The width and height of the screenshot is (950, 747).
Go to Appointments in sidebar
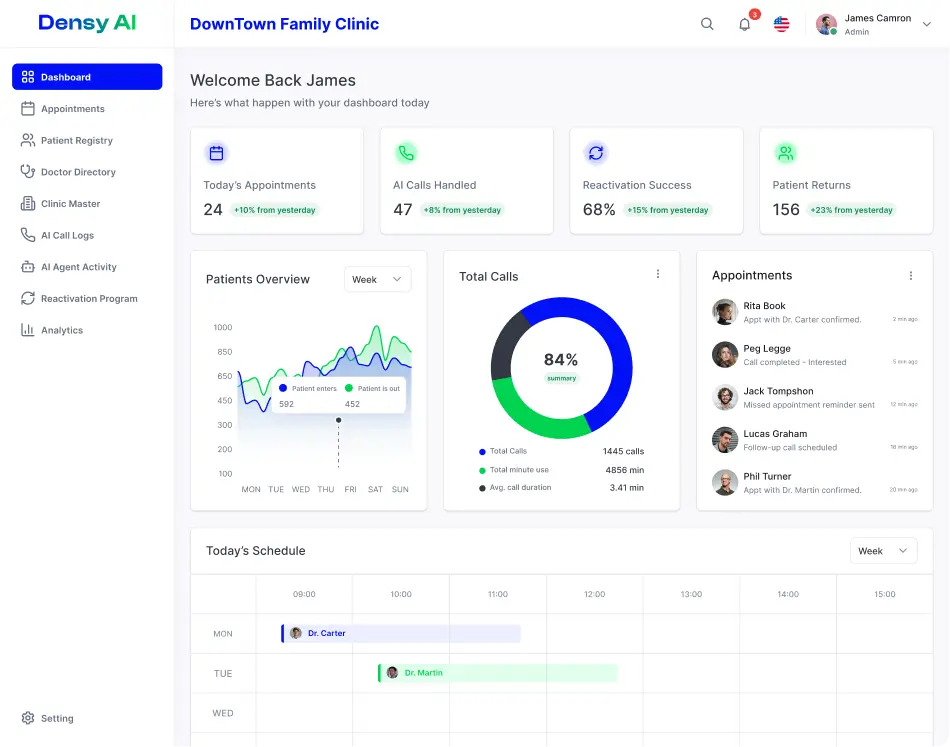point(72,109)
